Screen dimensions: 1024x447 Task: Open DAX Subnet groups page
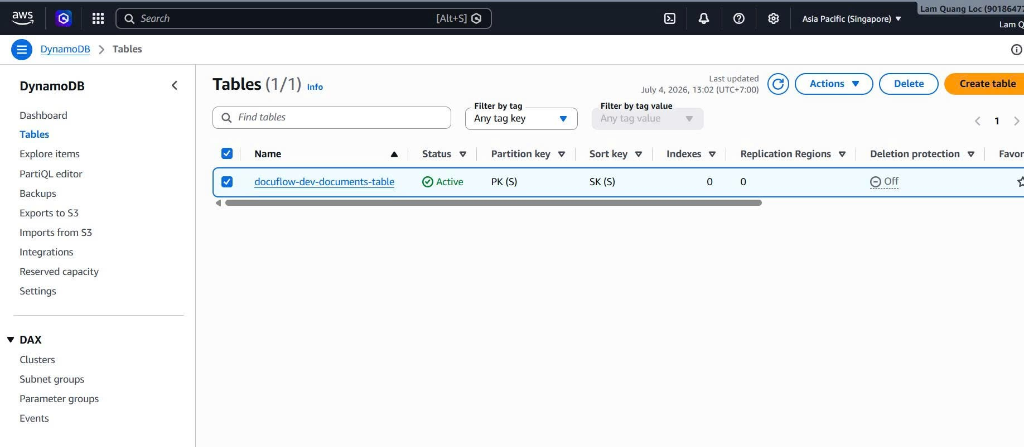tap(52, 380)
